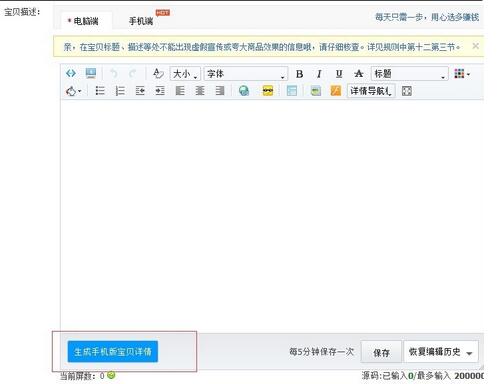Click inside the description editor area
Image resolution: width=499 pixels, height=384 pixels.
click(x=272, y=216)
